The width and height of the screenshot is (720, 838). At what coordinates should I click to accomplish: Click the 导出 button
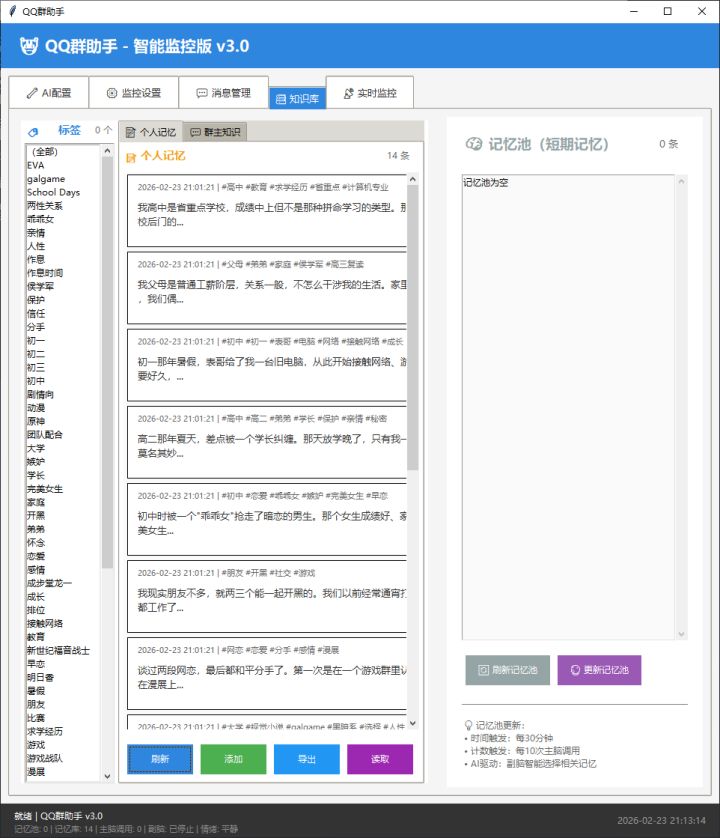(306, 759)
